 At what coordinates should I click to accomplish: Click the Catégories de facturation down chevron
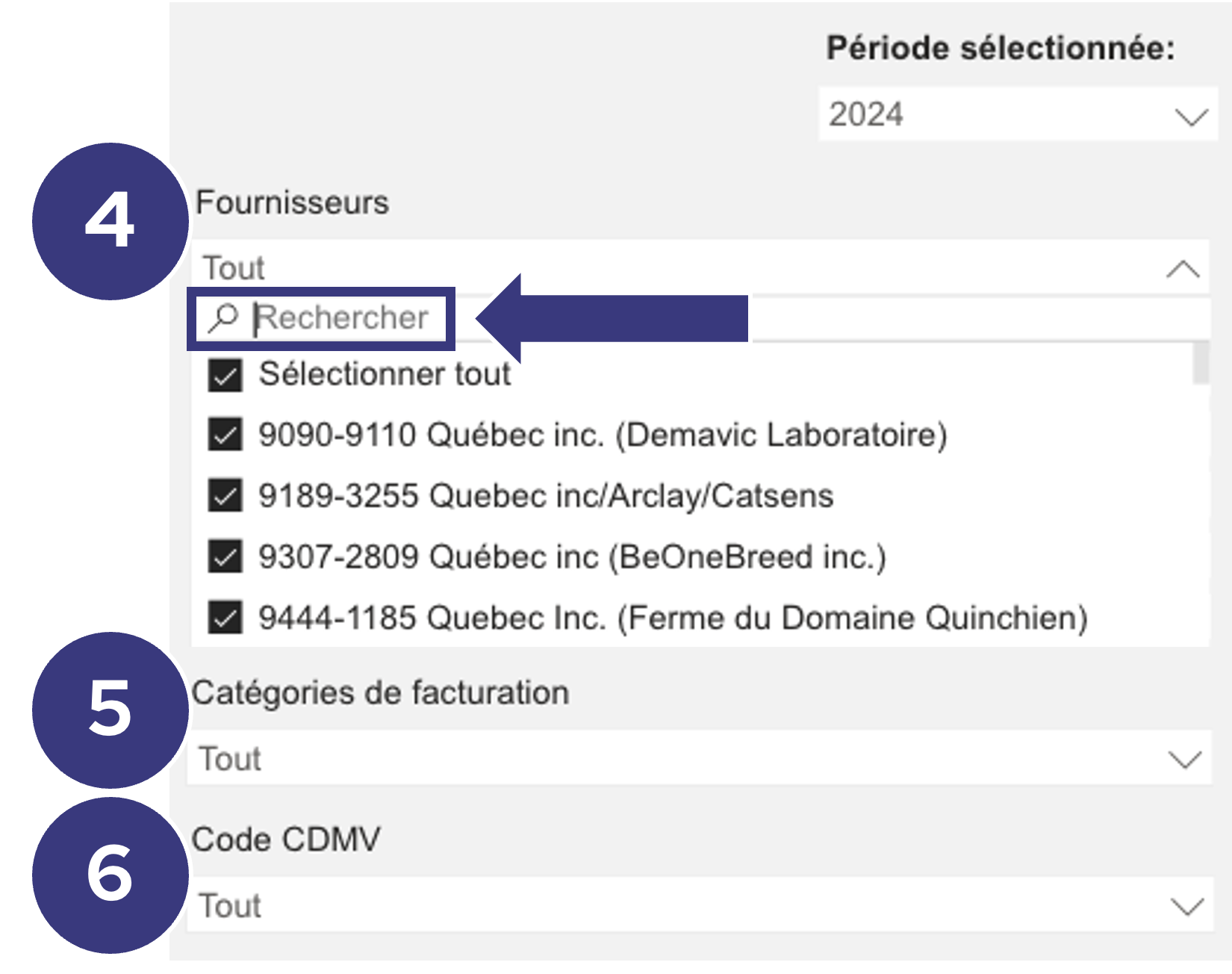coord(1185,760)
